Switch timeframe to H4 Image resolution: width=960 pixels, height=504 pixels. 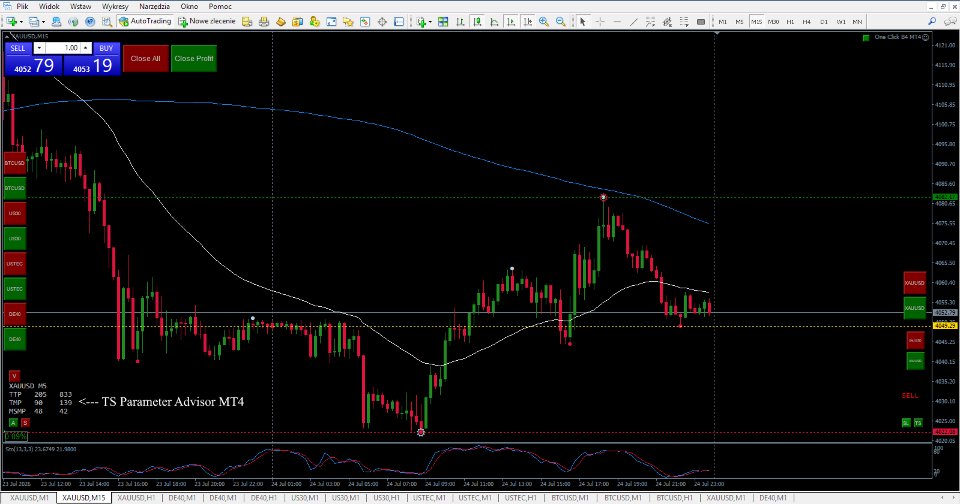806,21
